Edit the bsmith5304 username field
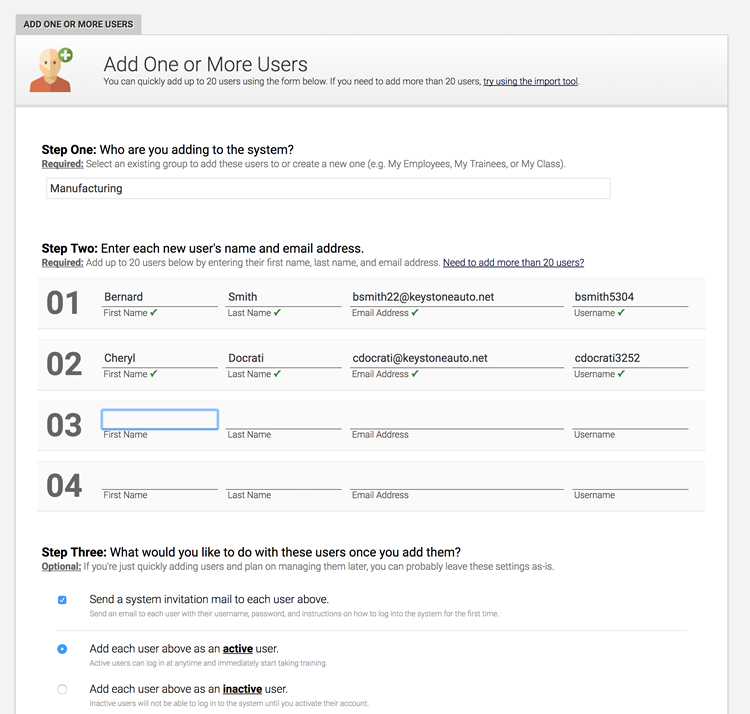The height and width of the screenshot is (714, 750). pos(630,297)
